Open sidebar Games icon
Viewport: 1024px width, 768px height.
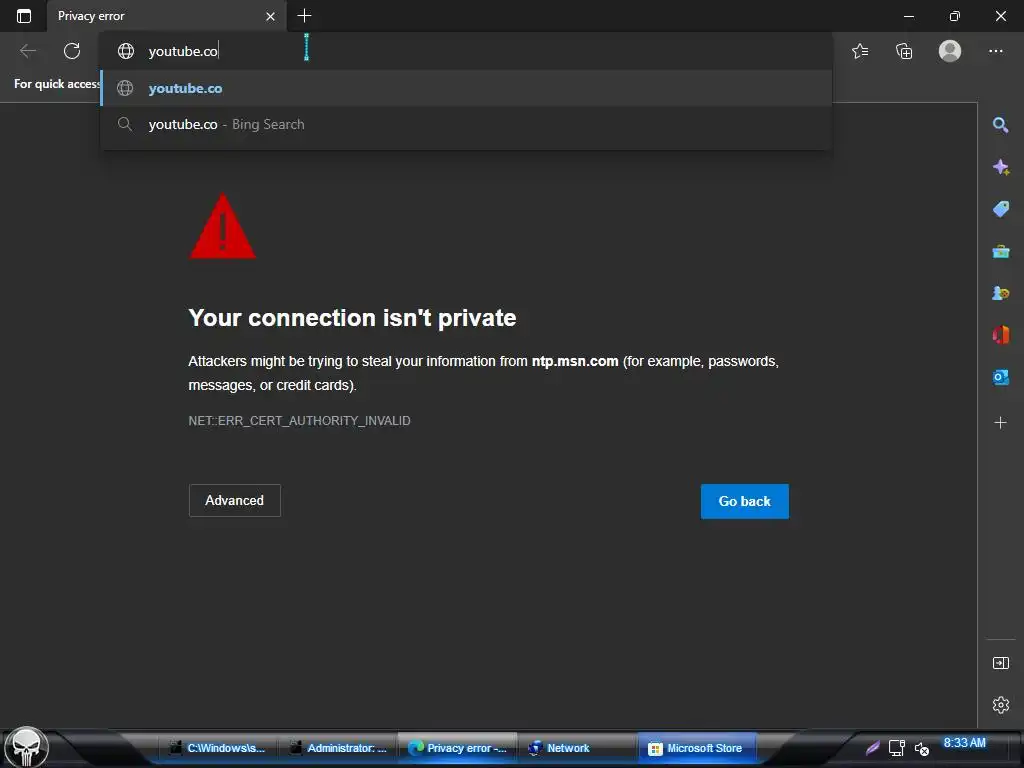[x=1000, y=293]
